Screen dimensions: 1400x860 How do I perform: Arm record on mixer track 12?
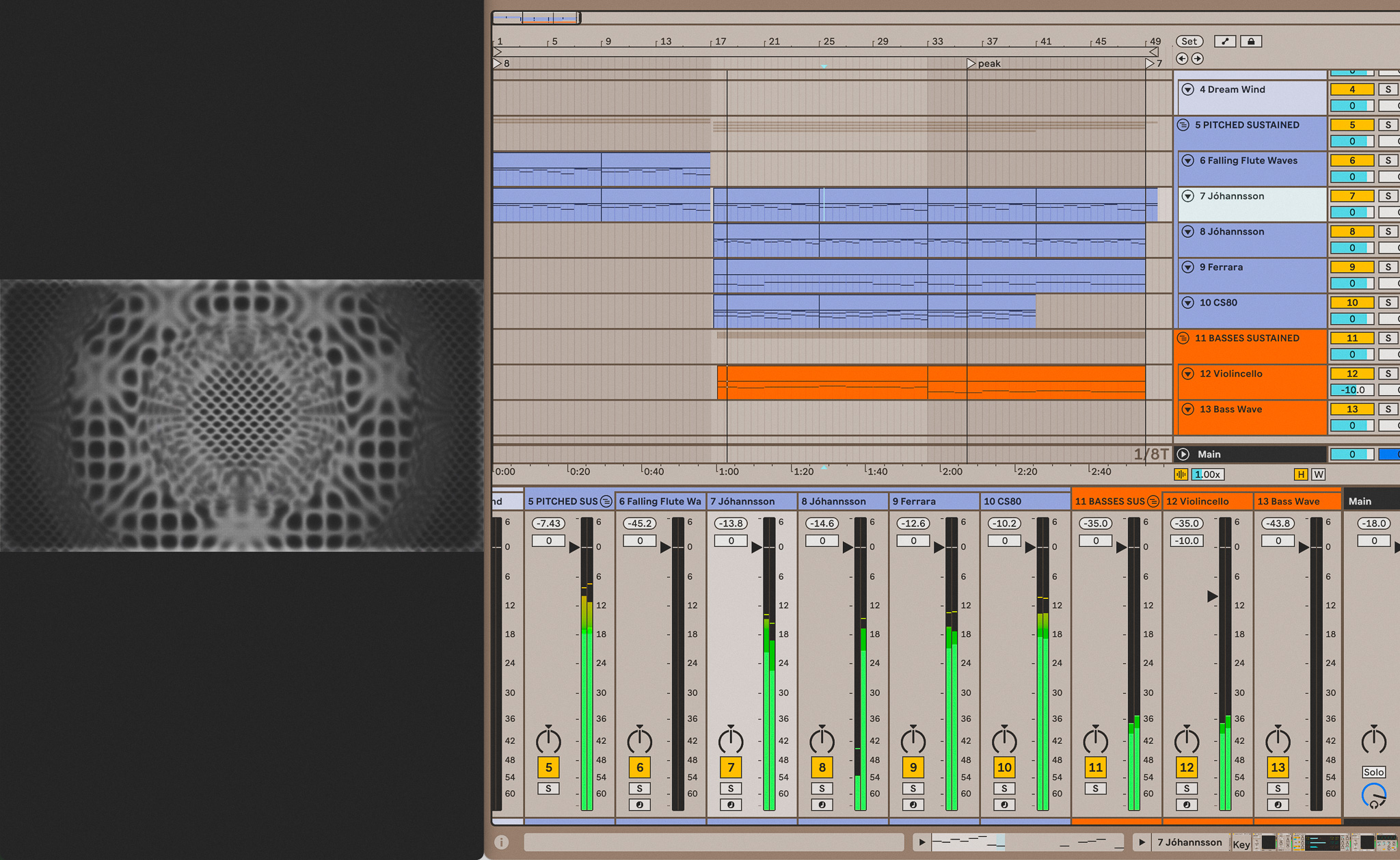1187,805
